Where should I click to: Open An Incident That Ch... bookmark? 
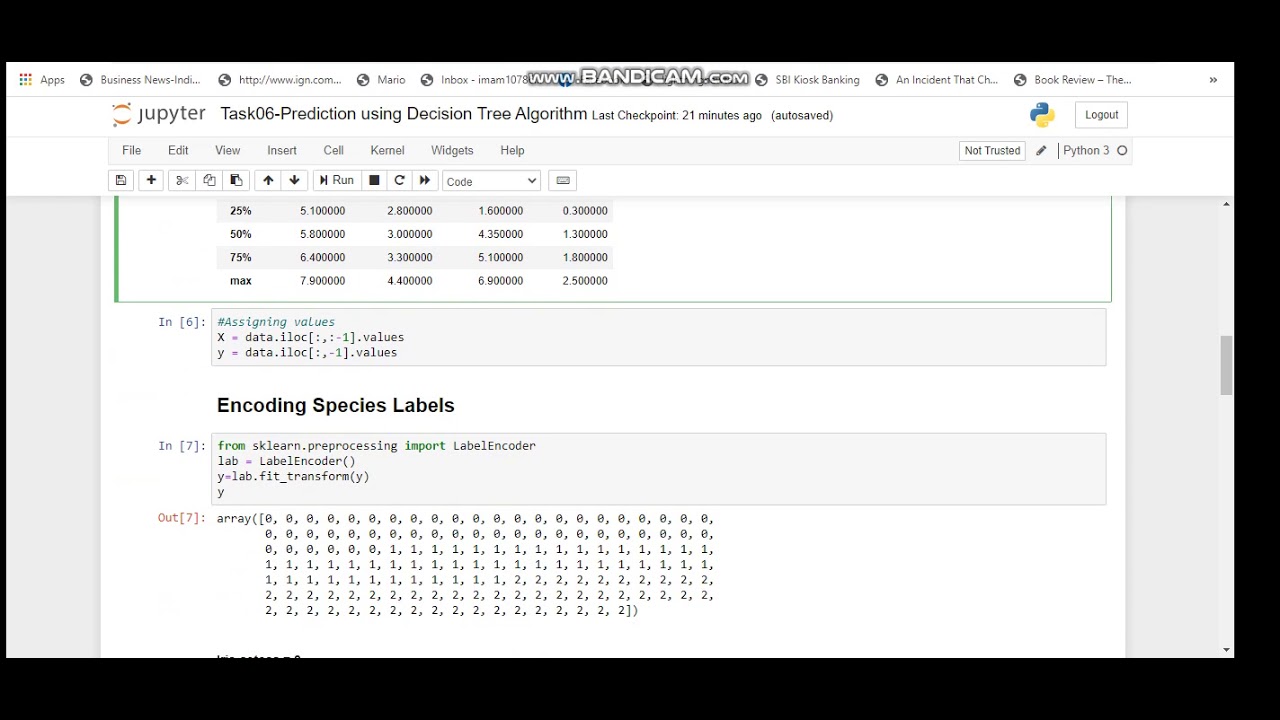937,80
